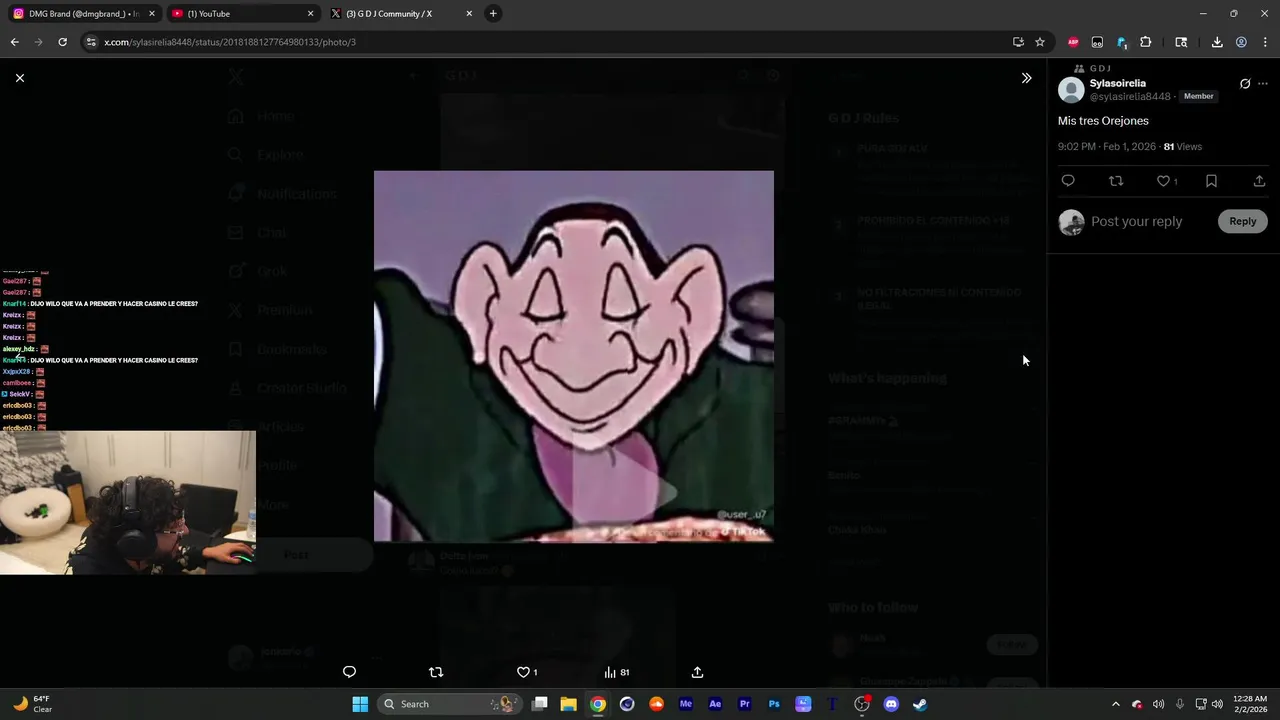Reload the current page
Viewport: 1280px width, 720px height.
pyautogui.click(x=62, y=42)
